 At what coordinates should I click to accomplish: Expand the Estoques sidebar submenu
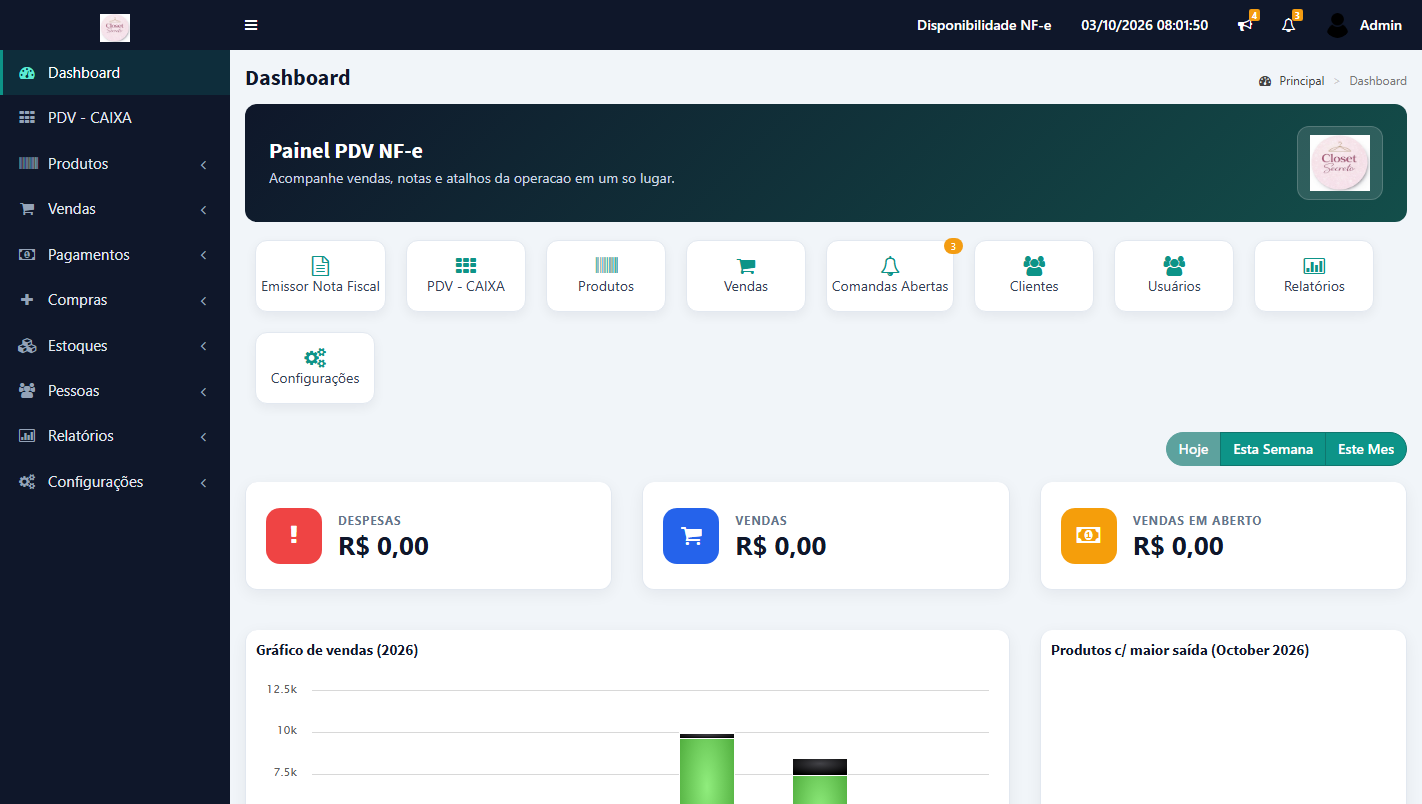(x=115, y=346)
